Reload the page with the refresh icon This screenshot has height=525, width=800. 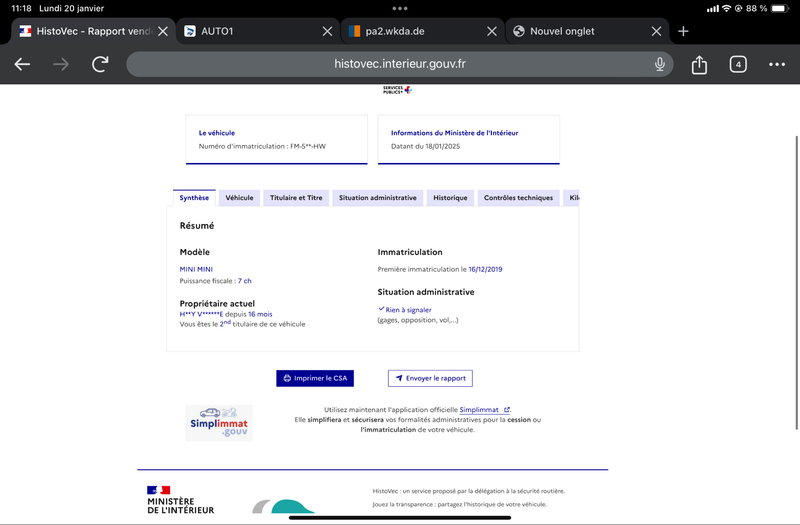click(100, 64)
